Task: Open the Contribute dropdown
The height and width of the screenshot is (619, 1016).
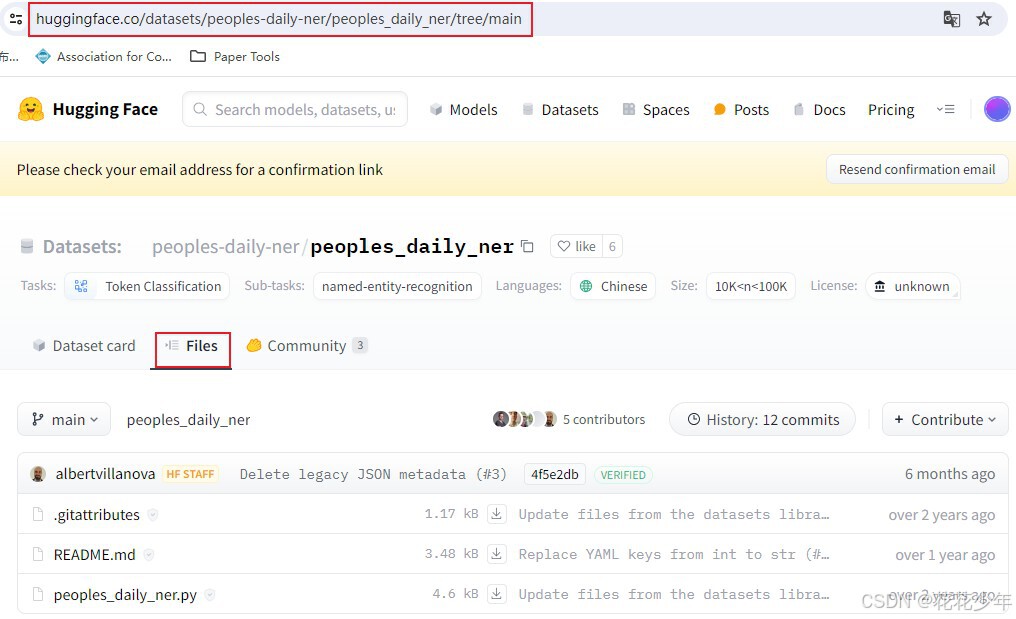Action: tap(944, 420)
